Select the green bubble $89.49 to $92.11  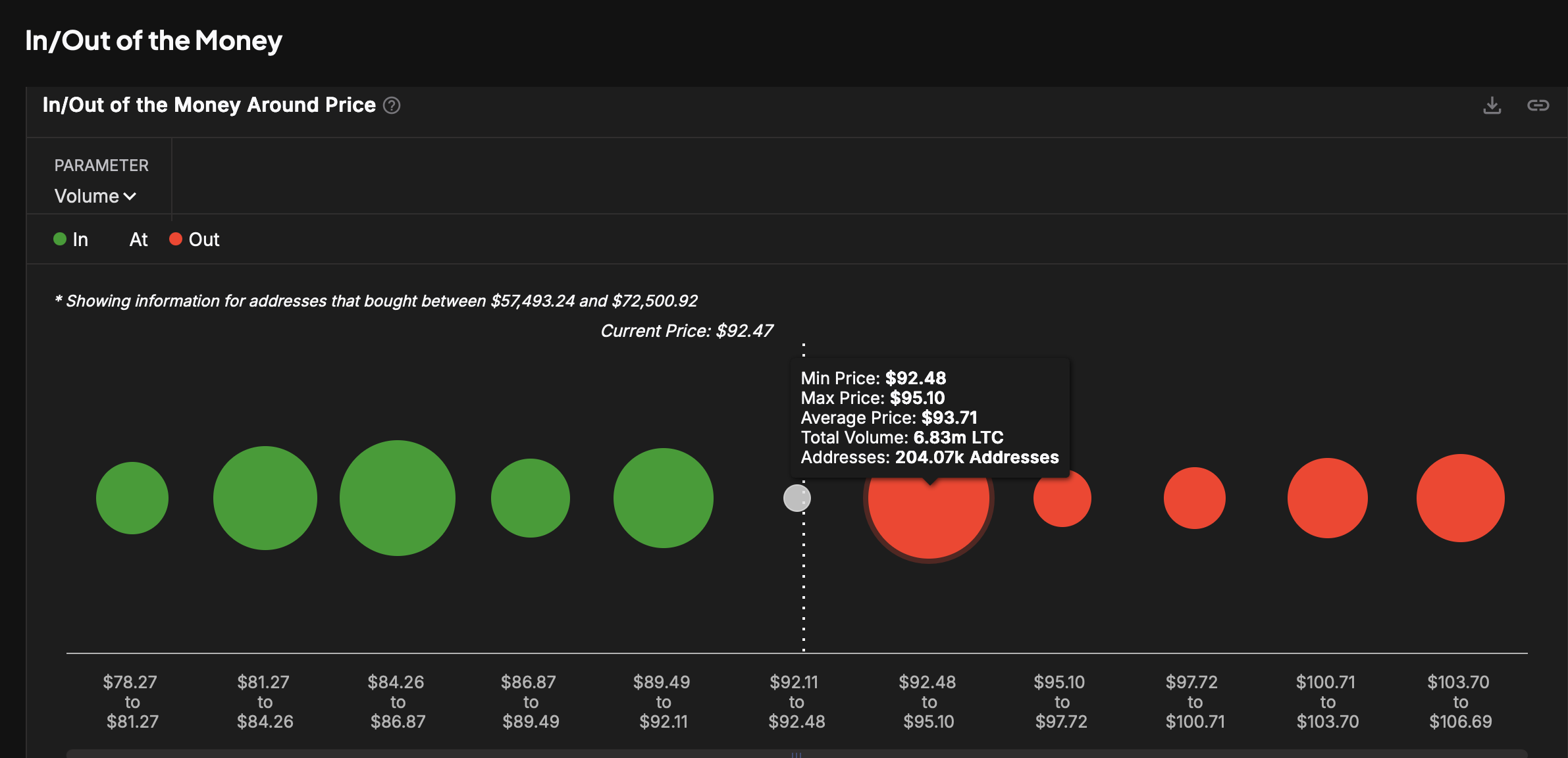click(664, 498)
